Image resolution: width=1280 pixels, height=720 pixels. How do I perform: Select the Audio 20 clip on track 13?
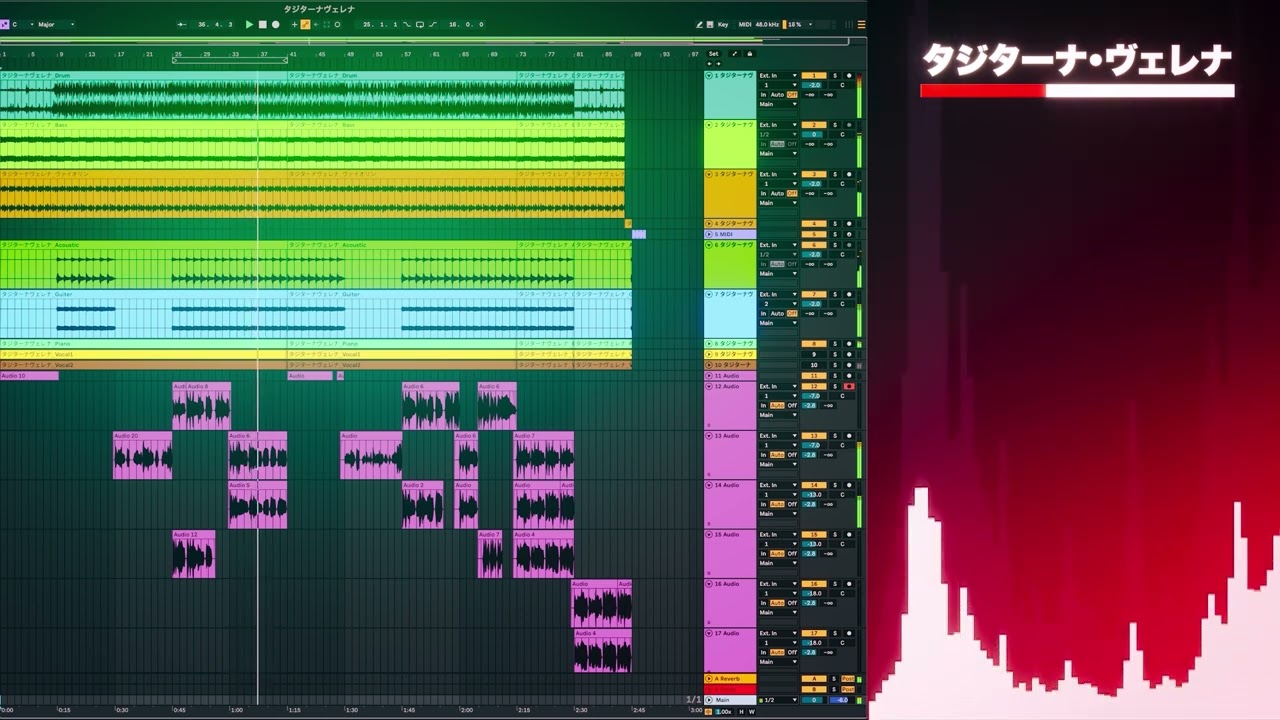click(142, 455)
